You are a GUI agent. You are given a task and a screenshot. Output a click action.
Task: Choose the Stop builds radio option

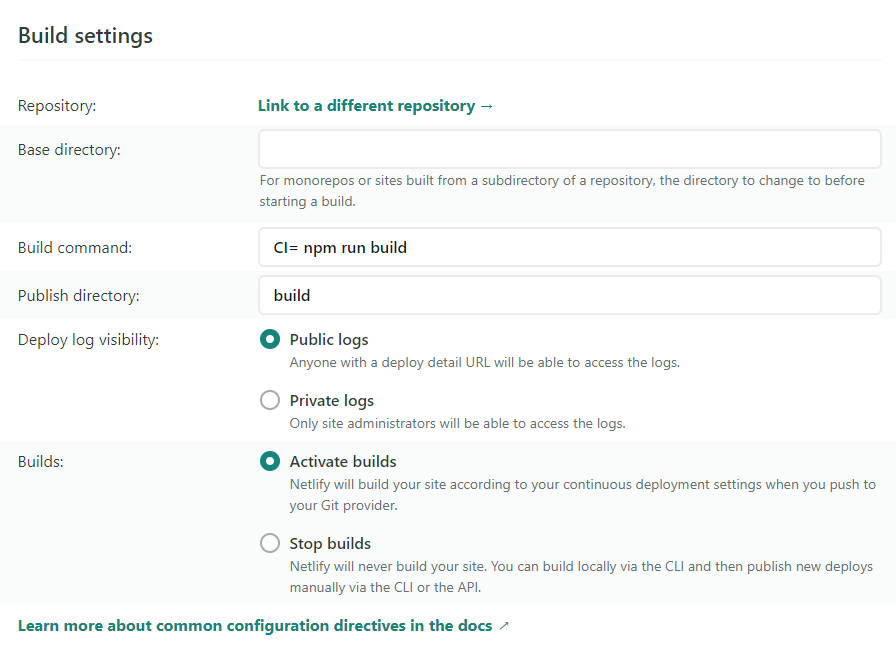click(x=270, y=544)
